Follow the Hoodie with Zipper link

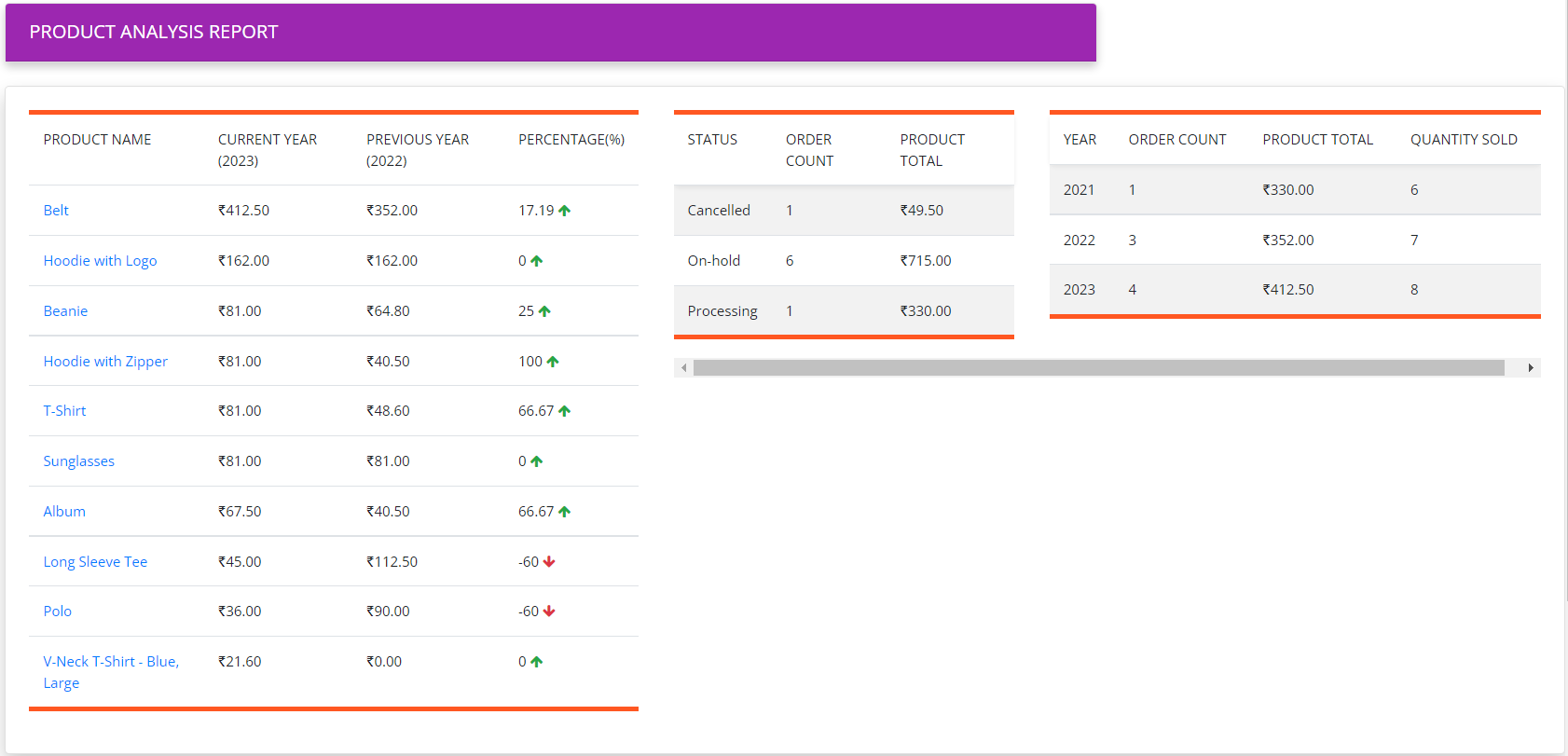click(105, 362)
